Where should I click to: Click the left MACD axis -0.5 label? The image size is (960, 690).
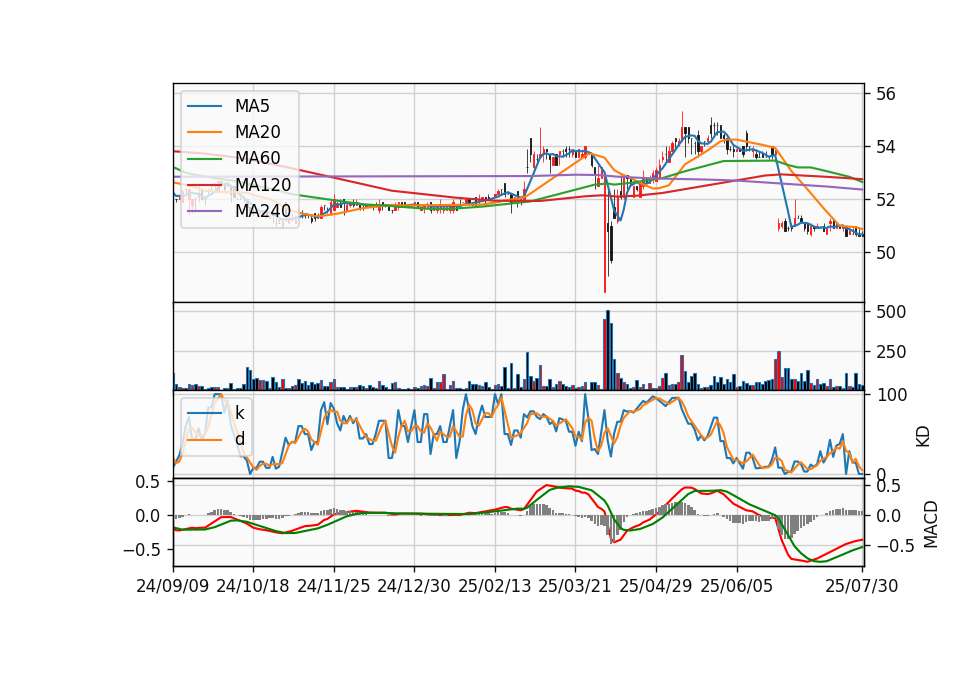141,550
